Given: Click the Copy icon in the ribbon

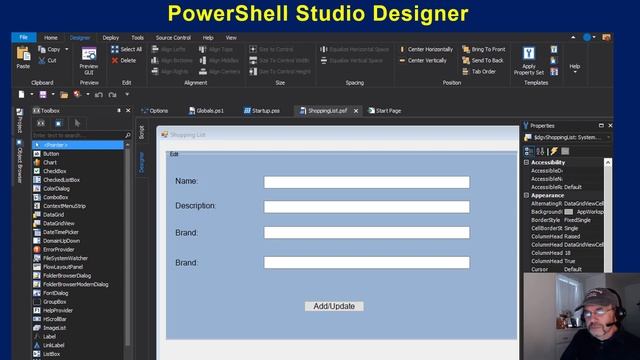Looking at the screenshot, I should (x=42, y=49).
